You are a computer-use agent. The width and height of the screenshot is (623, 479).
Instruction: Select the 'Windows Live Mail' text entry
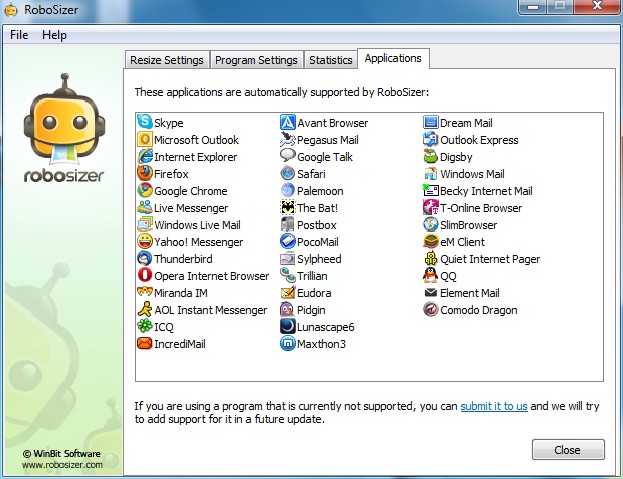197,225
